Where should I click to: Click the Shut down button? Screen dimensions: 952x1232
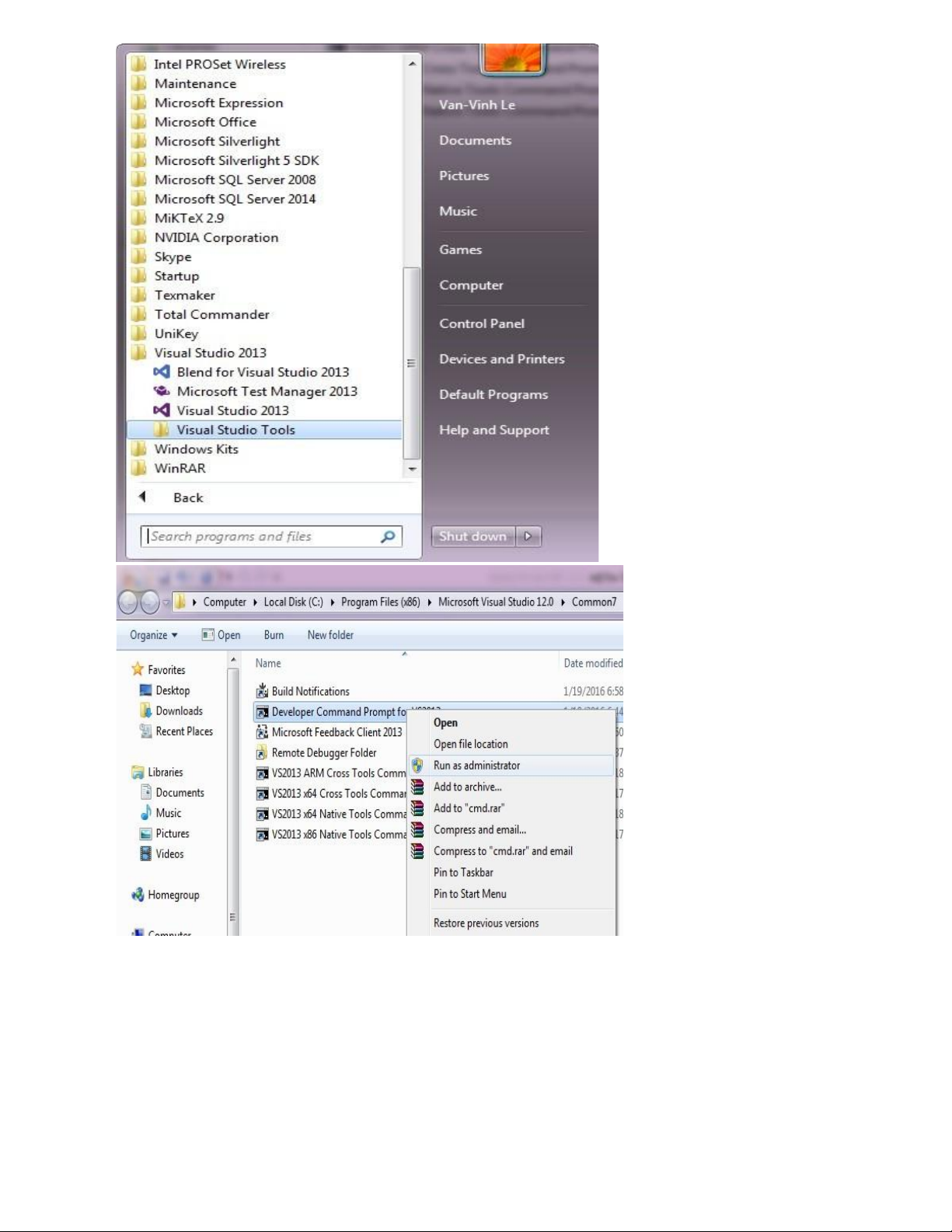point(473,536)
